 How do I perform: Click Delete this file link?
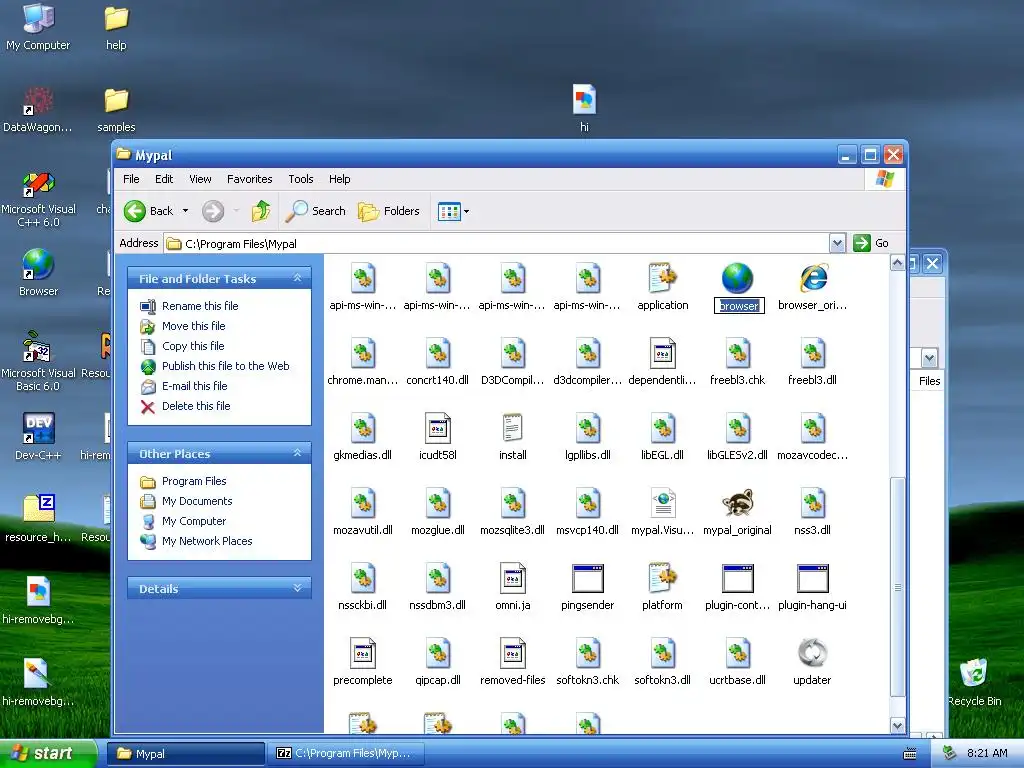(x=196, y=406)
